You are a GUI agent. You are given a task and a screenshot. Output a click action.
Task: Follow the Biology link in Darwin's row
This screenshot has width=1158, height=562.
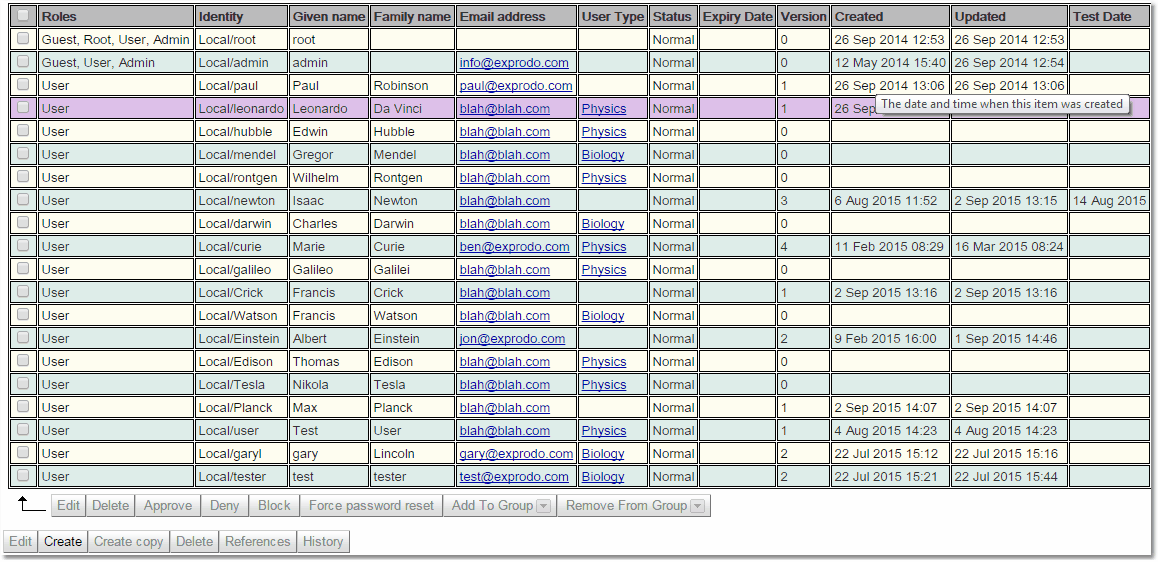[x=602, y=224]
